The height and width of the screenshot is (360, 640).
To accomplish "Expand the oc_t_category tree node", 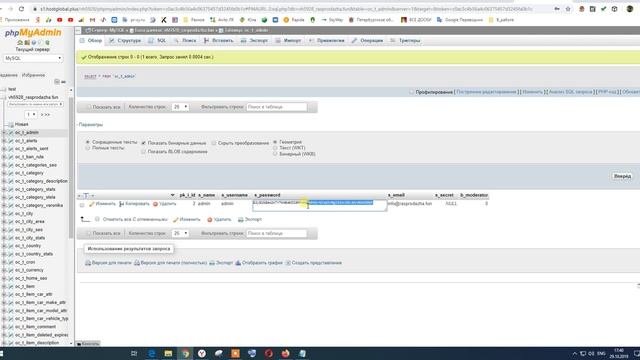I will point(4,173).
